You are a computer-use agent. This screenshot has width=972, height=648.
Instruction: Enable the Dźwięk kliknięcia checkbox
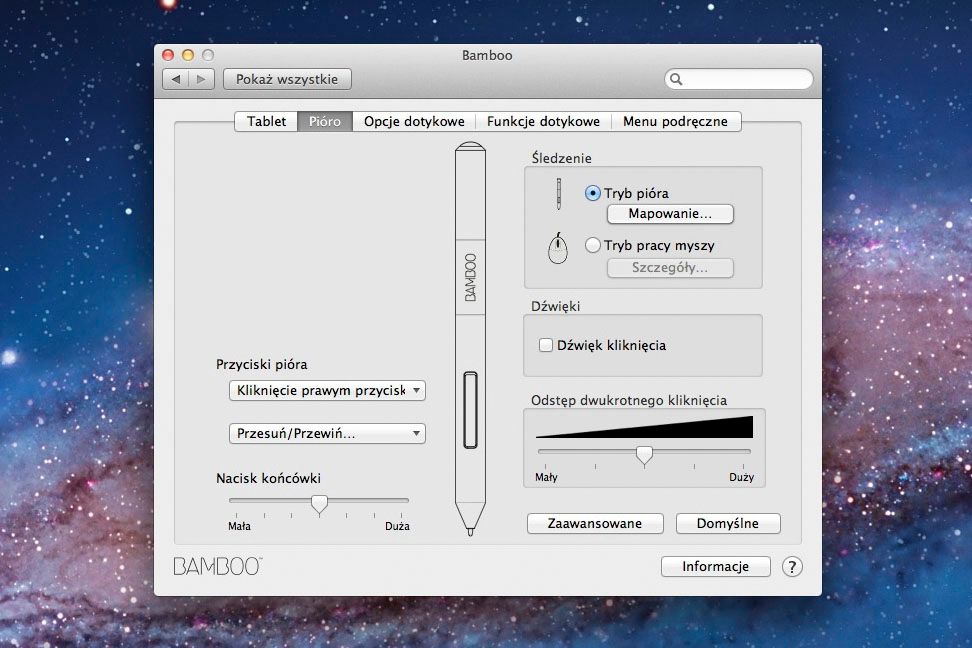pos(546,345)
